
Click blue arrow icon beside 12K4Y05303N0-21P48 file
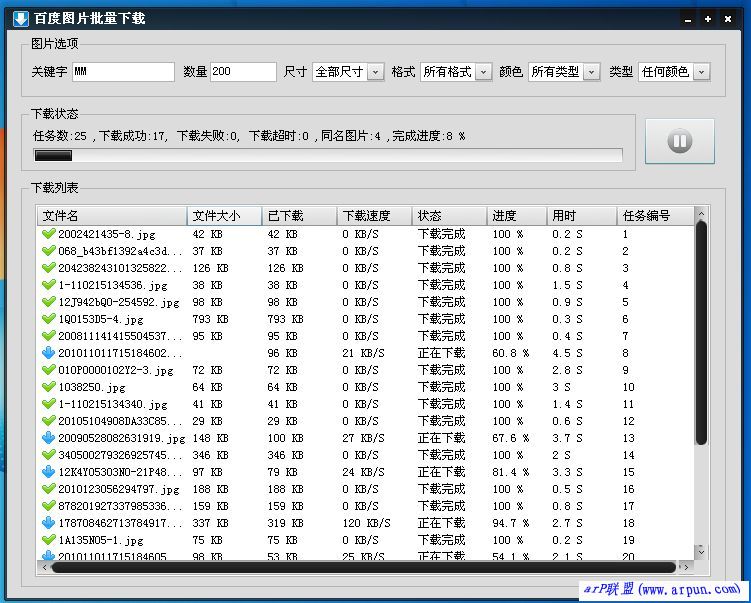click(x=48, y=472)
